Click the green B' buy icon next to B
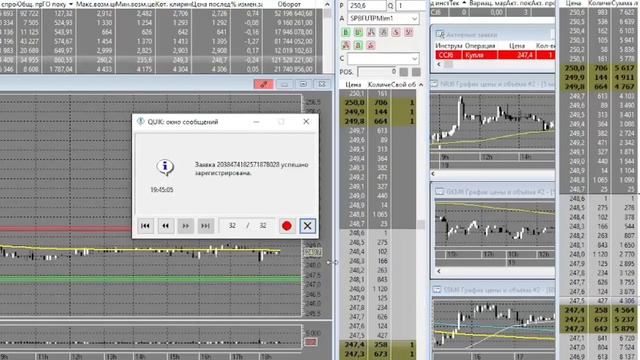This screenshot has width=640, height=360. click(x=358, y=32)
